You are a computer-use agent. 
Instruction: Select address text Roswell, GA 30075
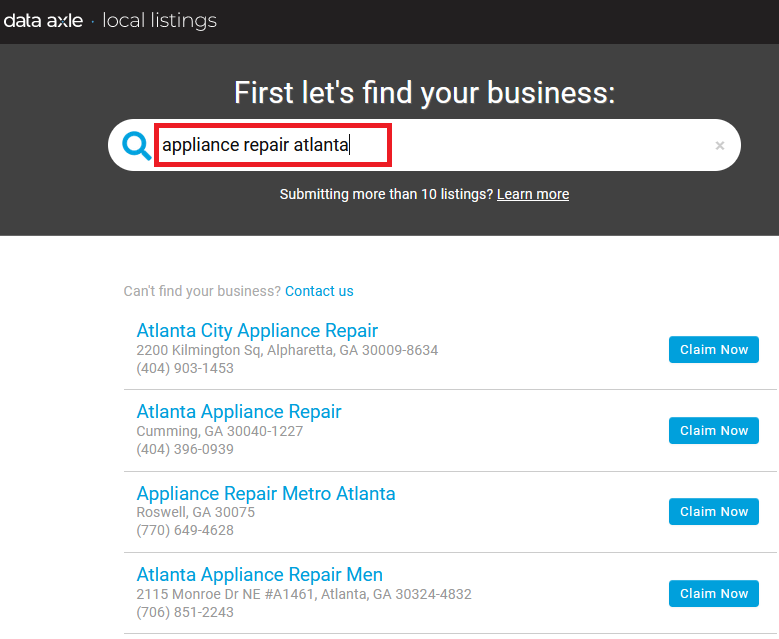196,512
